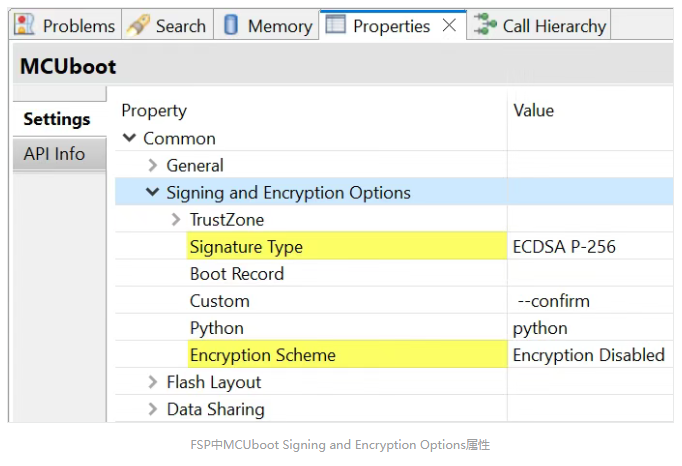The height and width of the screenshot is (466, 682).
Task: Select the Encryption Scheme property
Action: point(347,355)
